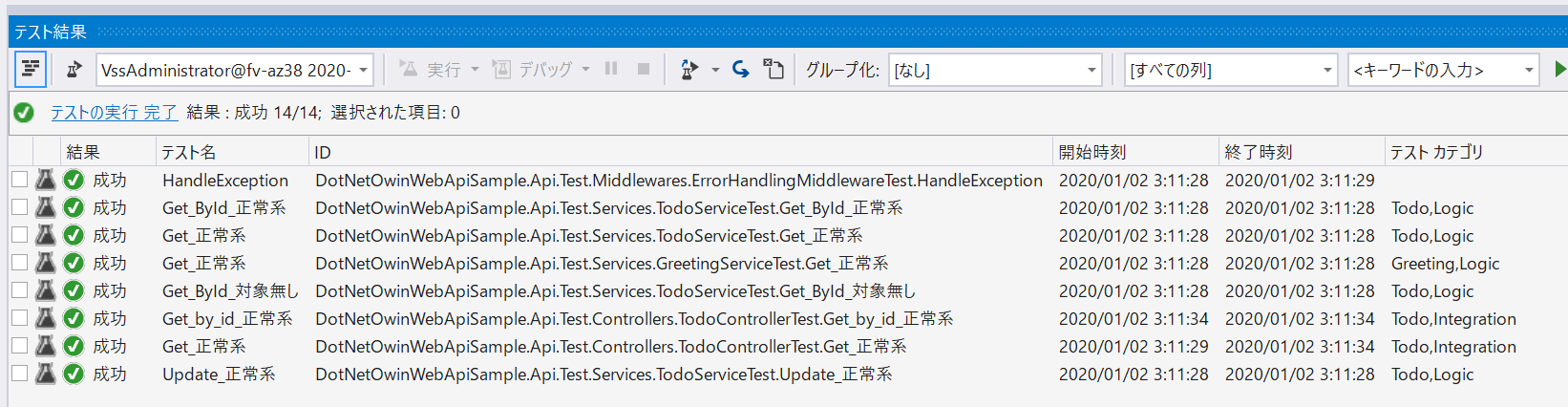Check the box for the Update_正常系 row
The image size is (1568, 407).
click(x=19, y=374)
